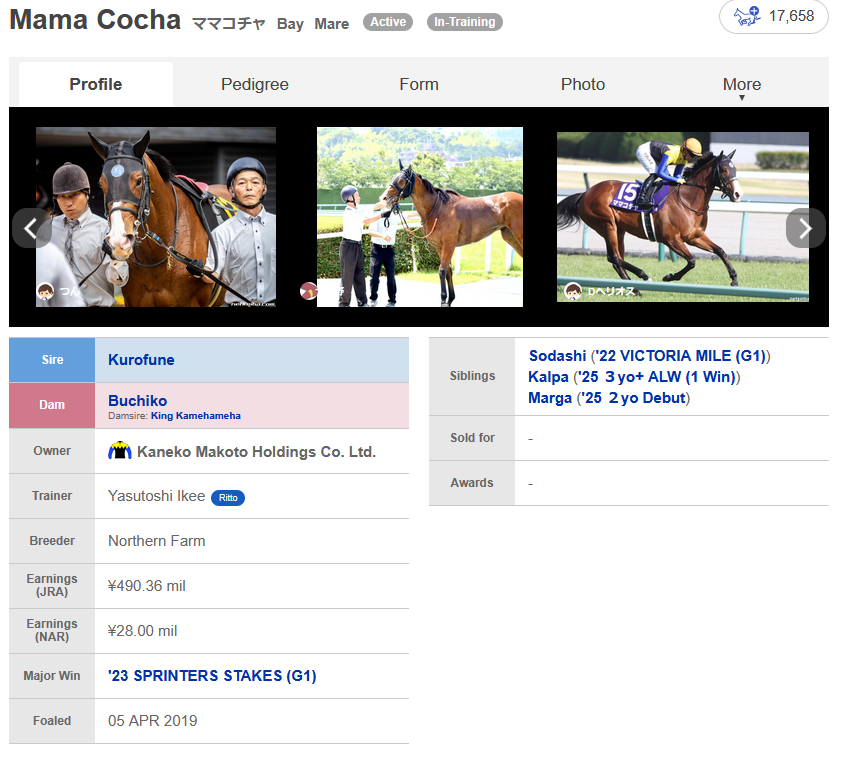841x762 pixels.
Task: Click the Sire row label
Action: (x=52, y=360)
